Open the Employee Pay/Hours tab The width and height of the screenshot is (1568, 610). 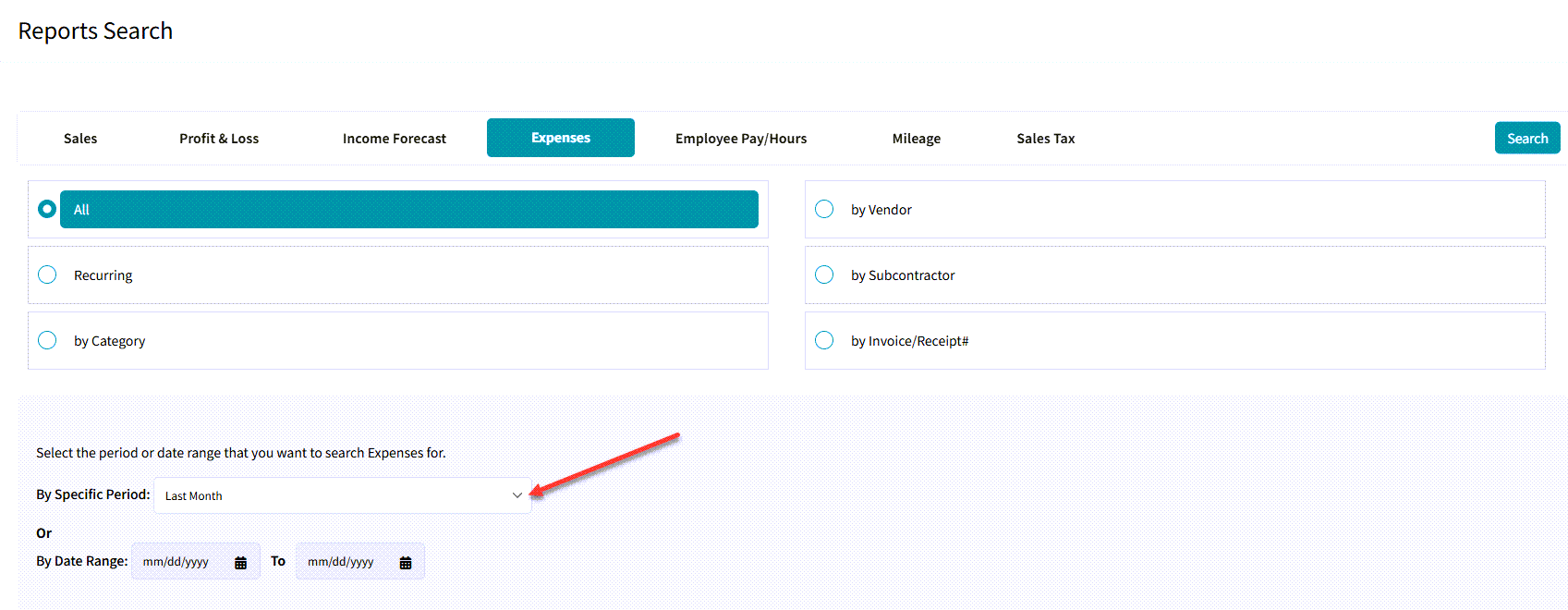pyautogui.click(x=741, y=139)
